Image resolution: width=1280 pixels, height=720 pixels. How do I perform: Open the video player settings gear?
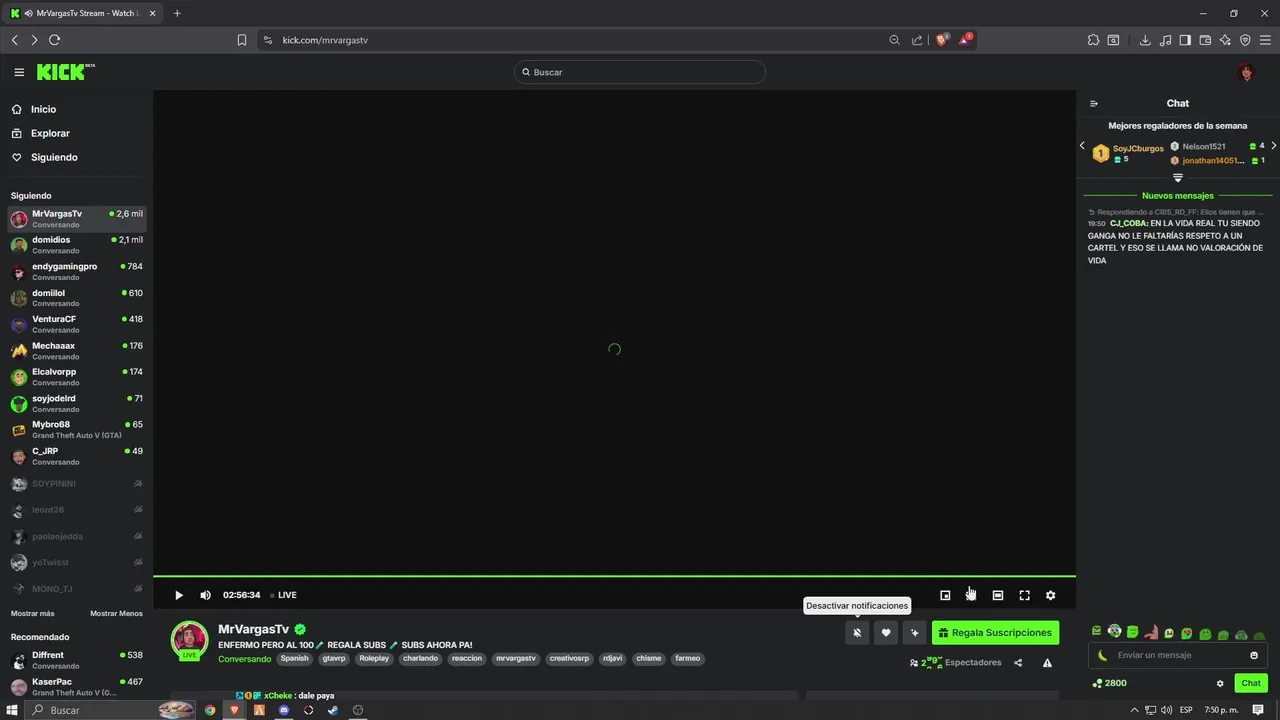1050,595
